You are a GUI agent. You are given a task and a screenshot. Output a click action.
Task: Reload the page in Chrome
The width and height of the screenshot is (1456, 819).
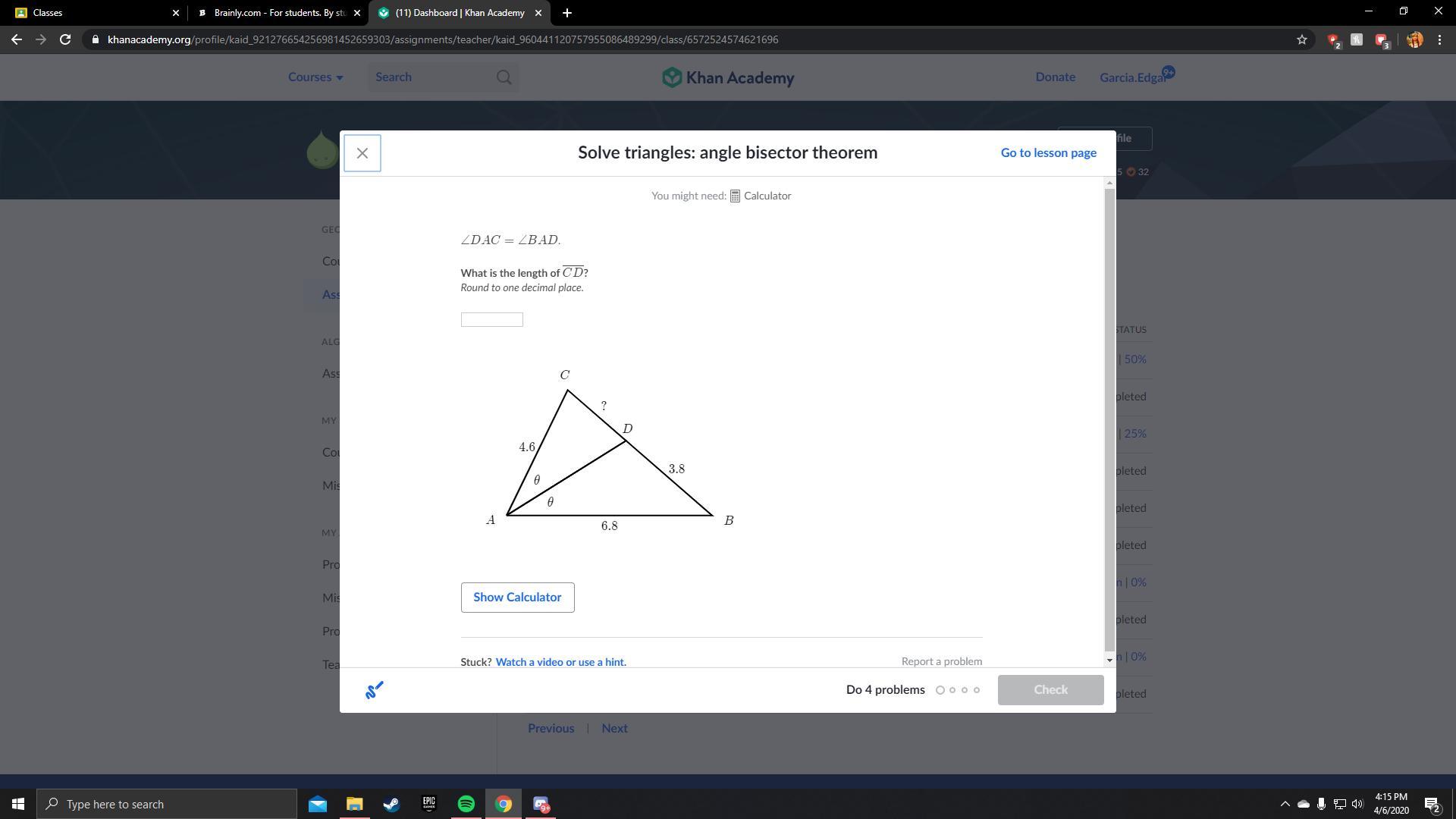(x=65, y=39)
